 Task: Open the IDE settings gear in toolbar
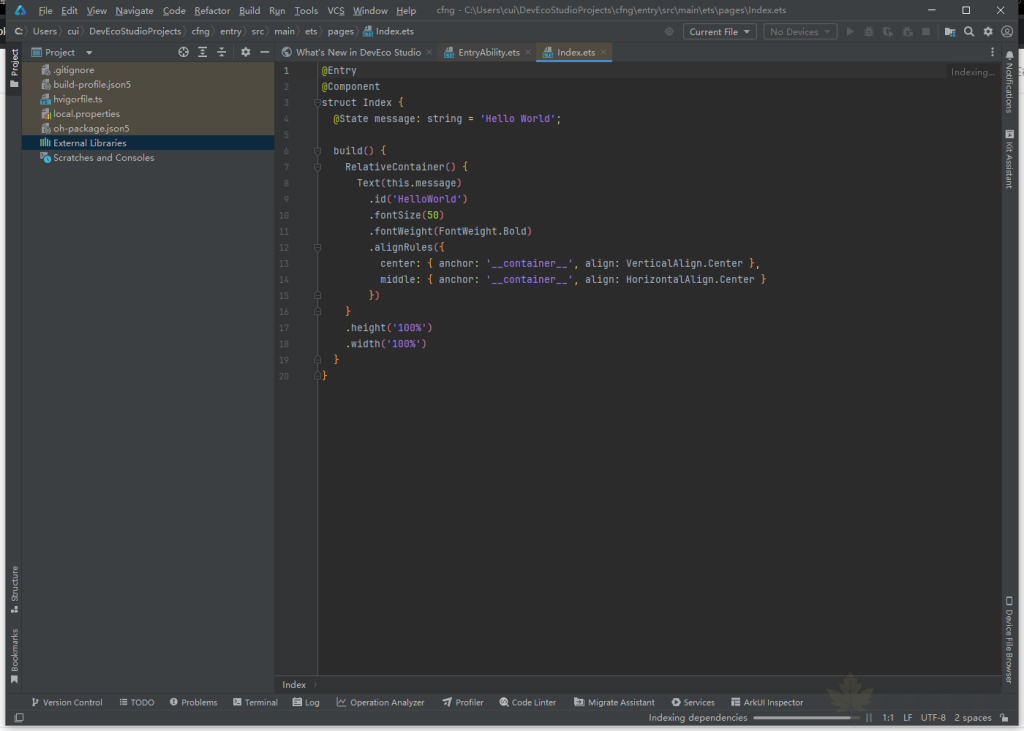point(988,32)
